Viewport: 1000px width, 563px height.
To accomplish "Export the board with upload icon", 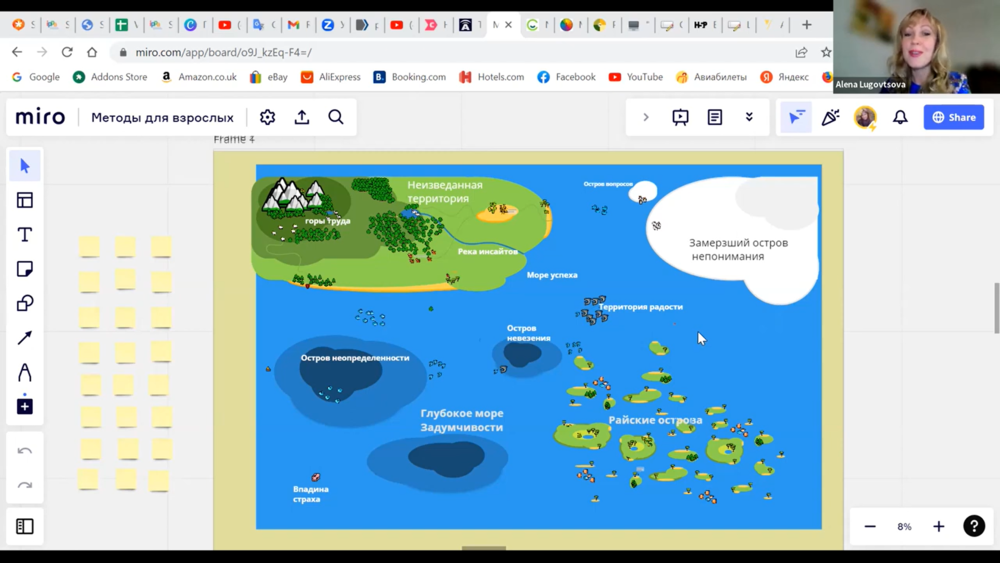I will click(302, 118).
